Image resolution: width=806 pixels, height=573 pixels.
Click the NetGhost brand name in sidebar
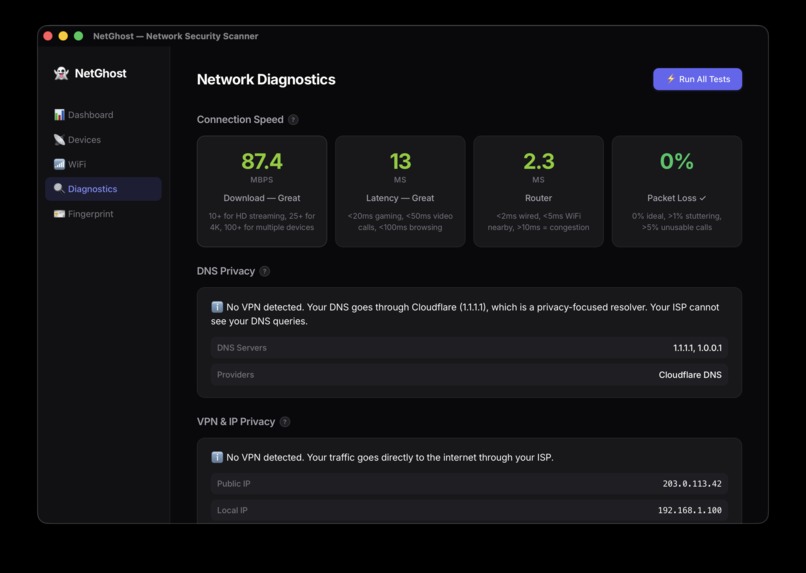click(100, 73)
